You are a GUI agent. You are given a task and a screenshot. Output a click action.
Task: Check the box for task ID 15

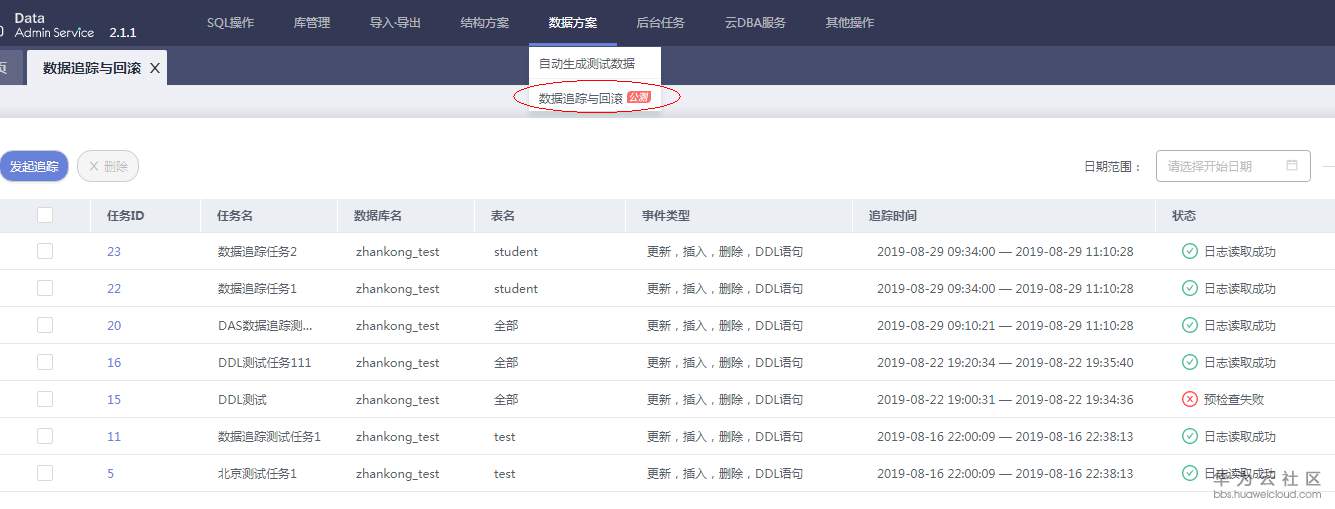pyautogui.click(x=45, y=399)
